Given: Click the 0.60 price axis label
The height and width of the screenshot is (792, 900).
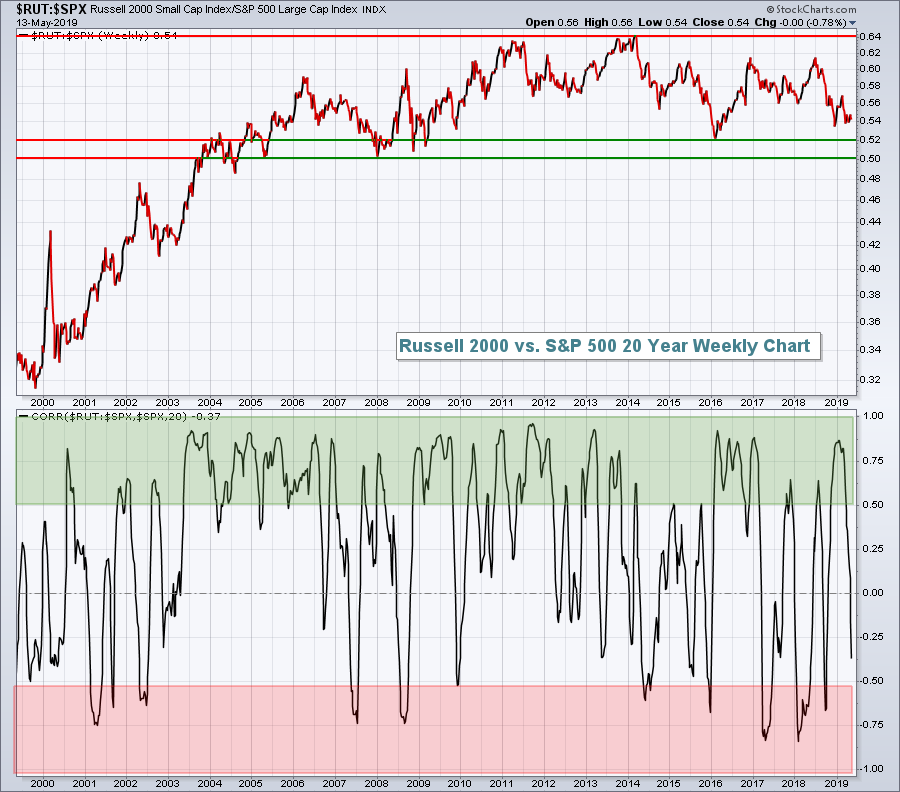Looking at the screenshot, I should click(870, 68).
